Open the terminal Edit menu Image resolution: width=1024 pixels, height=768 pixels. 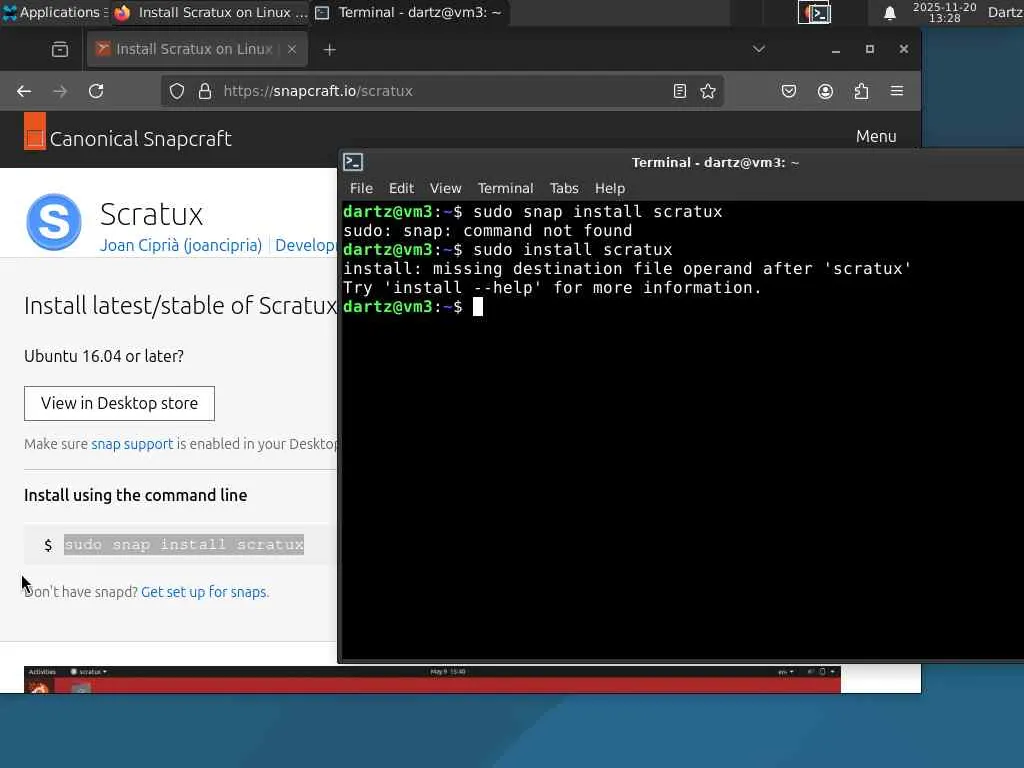(x=401, y=188)
